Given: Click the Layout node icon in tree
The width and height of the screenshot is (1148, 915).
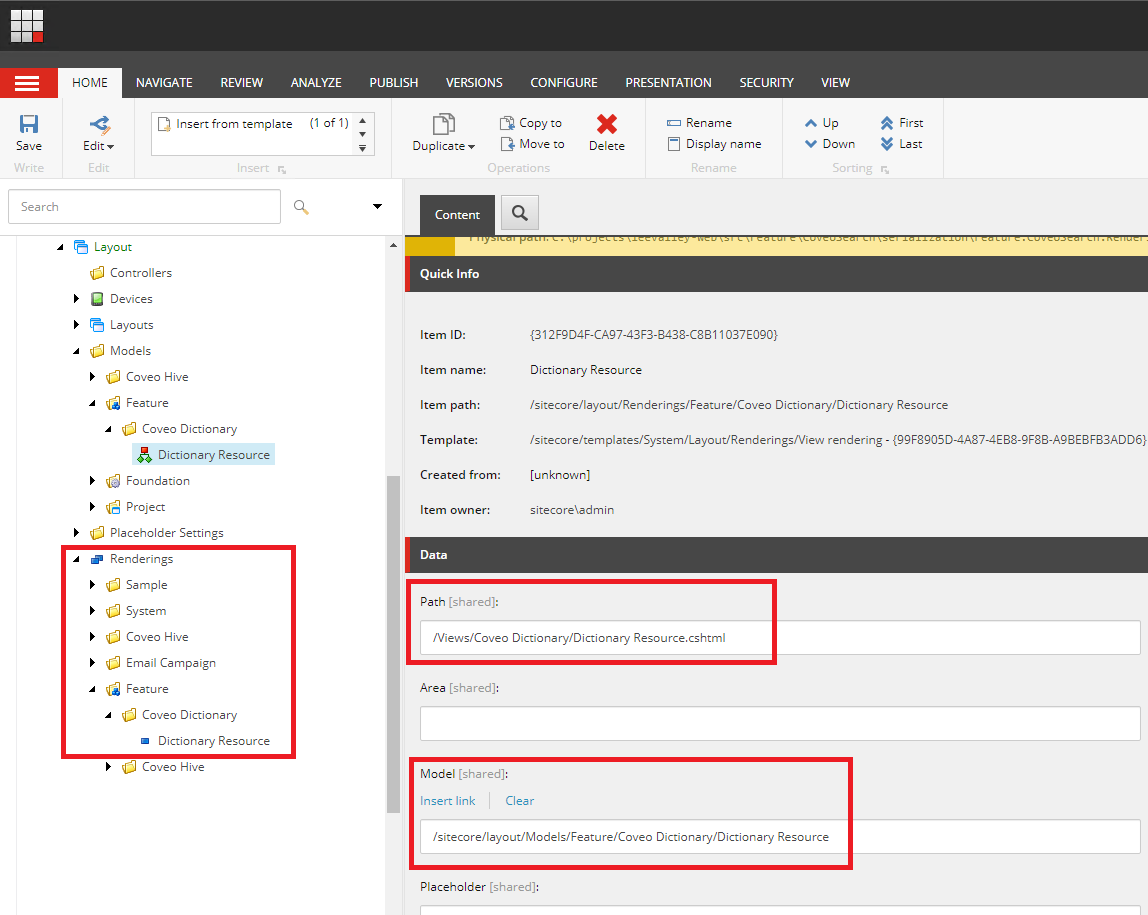Looking at the screenshot, I should tap(81, 247).
